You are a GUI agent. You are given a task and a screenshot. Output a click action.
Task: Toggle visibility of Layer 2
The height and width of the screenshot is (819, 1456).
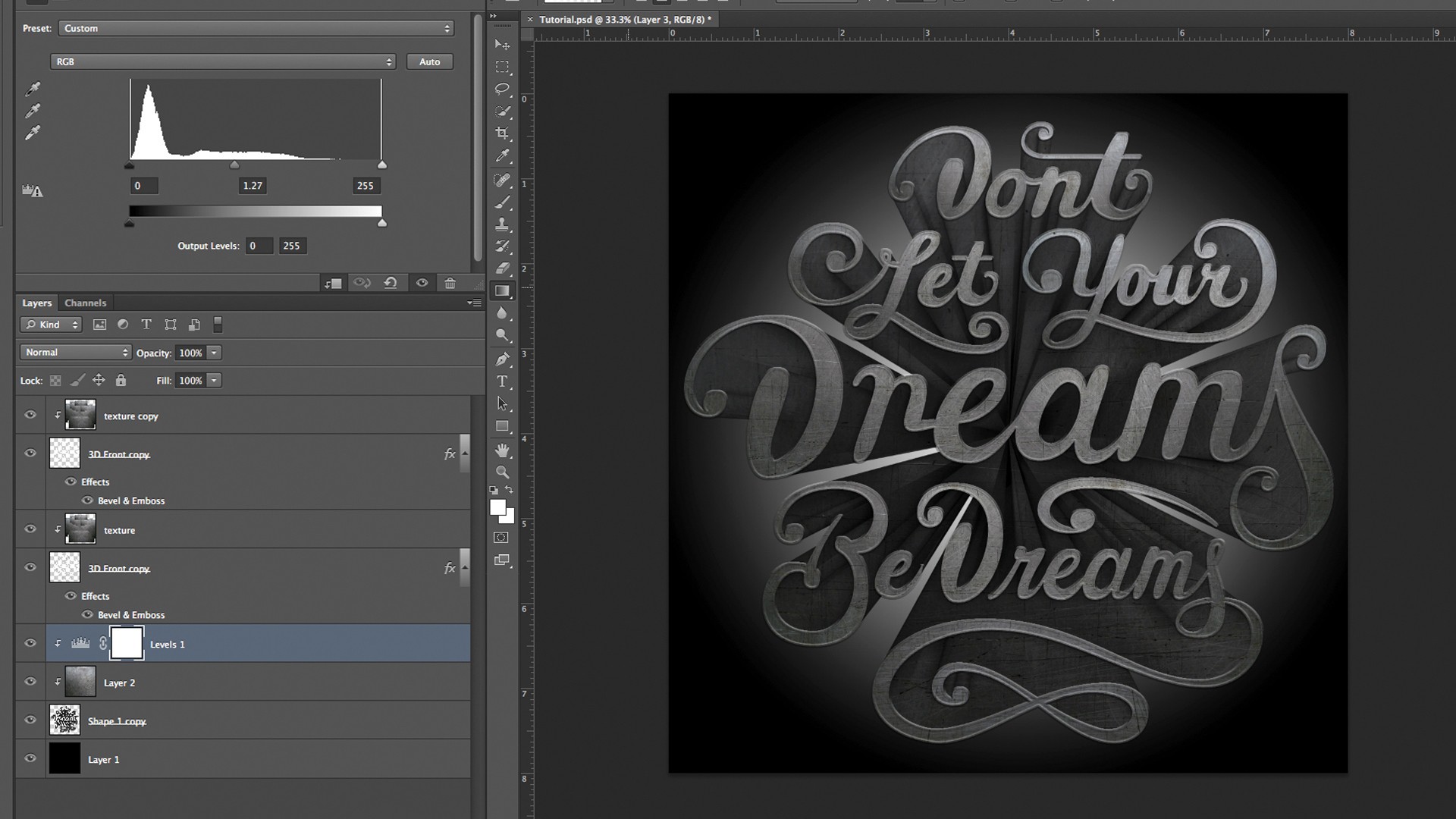30,682
